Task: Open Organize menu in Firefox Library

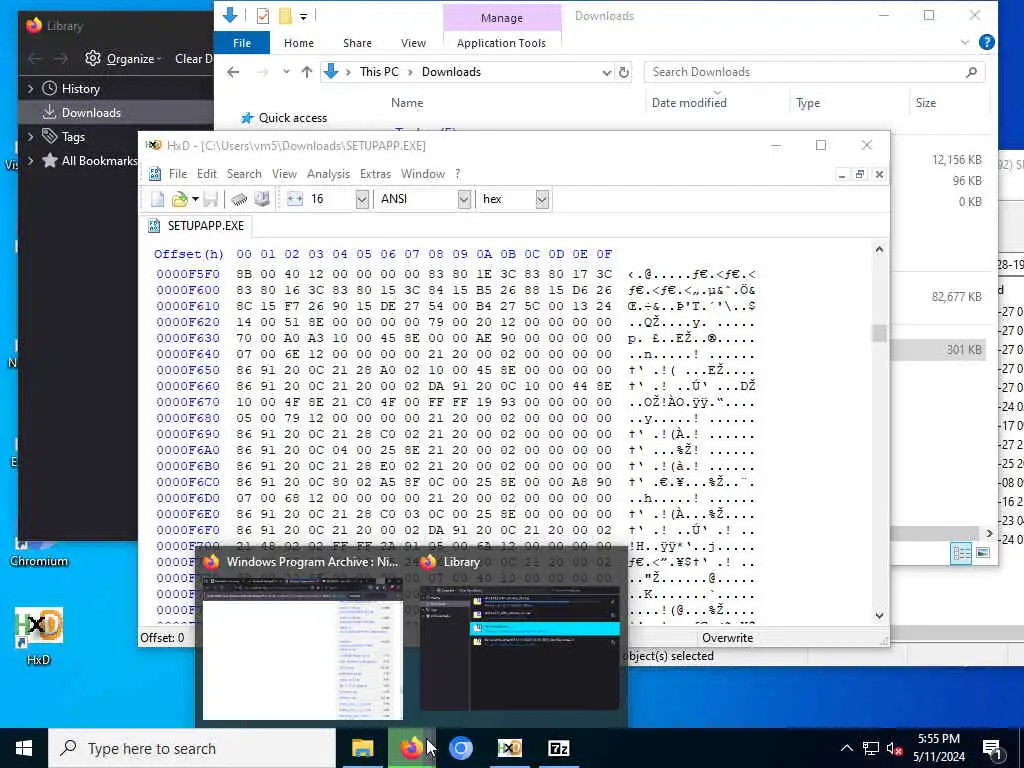Action: tap(124, 59)
